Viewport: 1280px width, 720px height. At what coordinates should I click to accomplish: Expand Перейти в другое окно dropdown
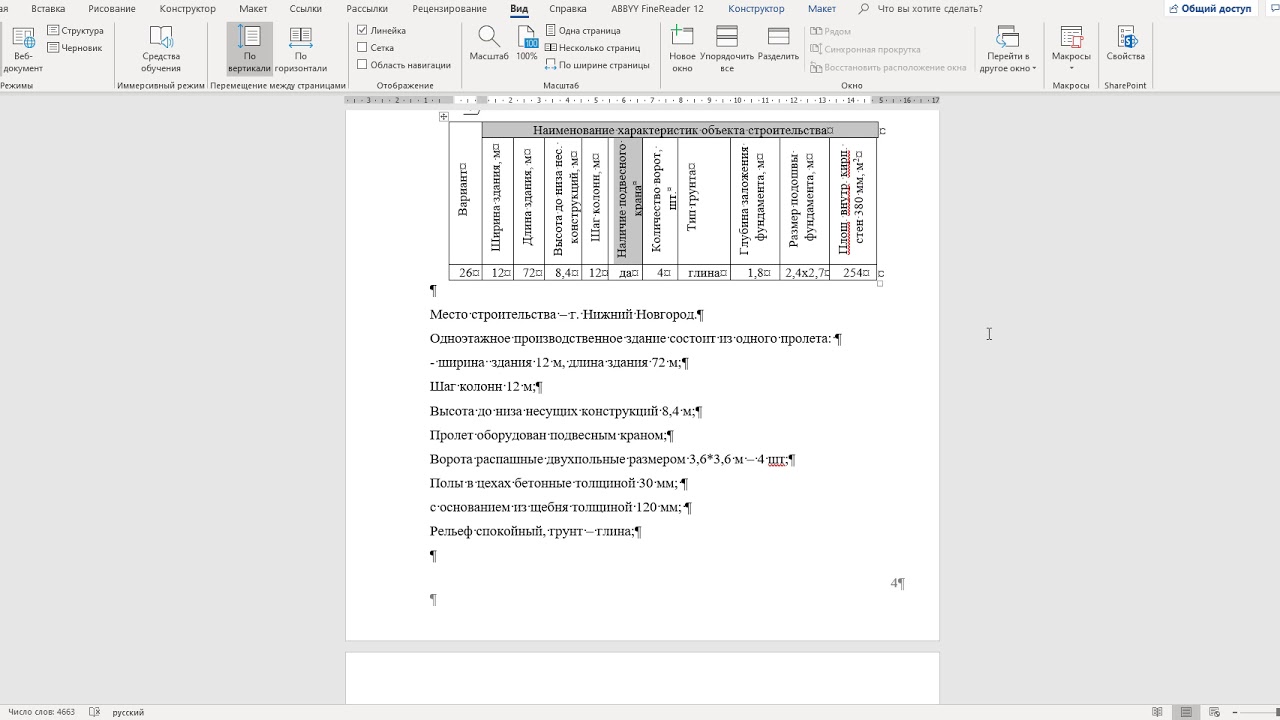coord(1007,50)
